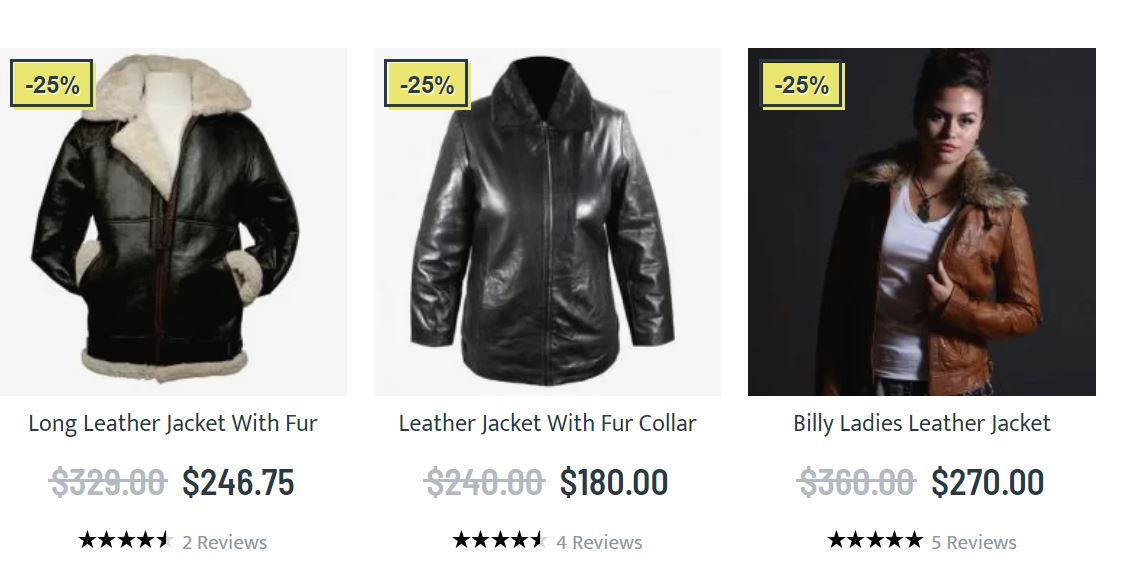Click the -25% badge on Long Leather Jacket
The width and height of the screenshot is (1139, 579).
click(x=52, y=84)
